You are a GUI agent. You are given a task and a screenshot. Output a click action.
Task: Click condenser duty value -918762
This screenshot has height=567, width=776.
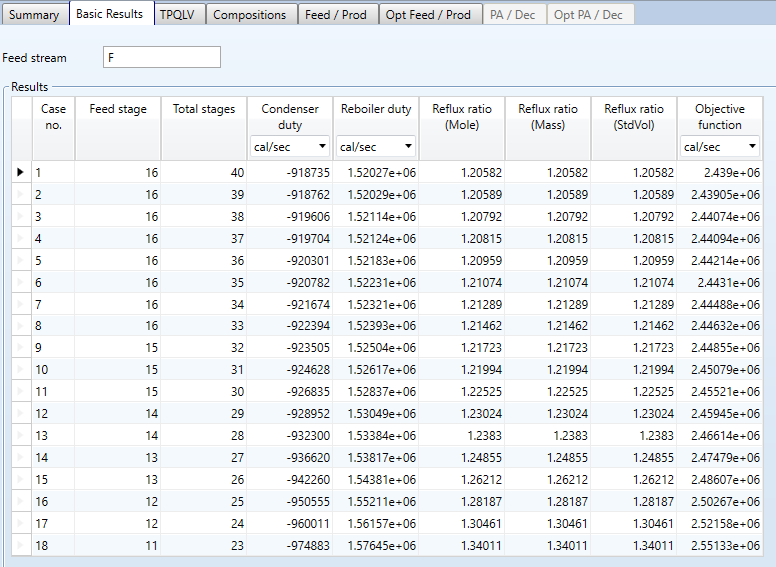[x=290, y=194]
